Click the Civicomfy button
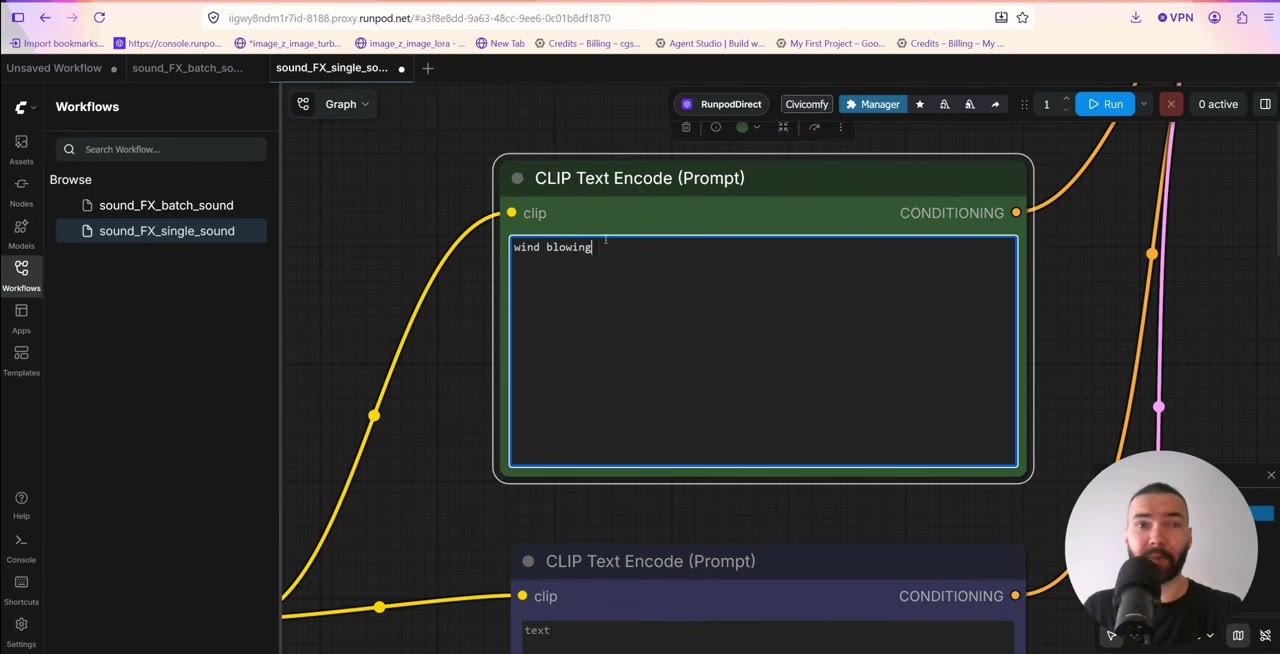1280x654 pixels. [x=807, y=104]
